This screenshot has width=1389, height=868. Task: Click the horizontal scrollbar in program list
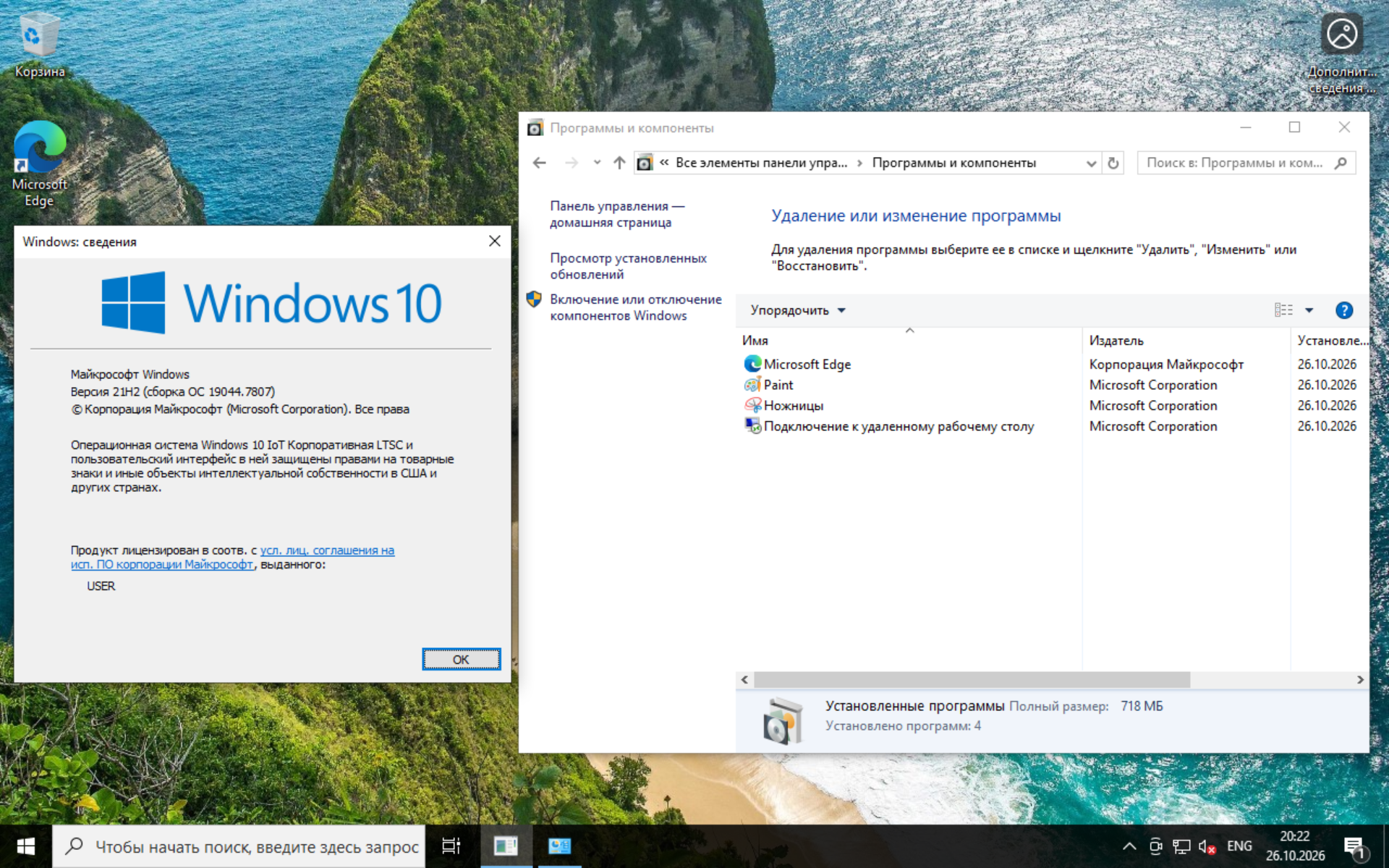972,680
